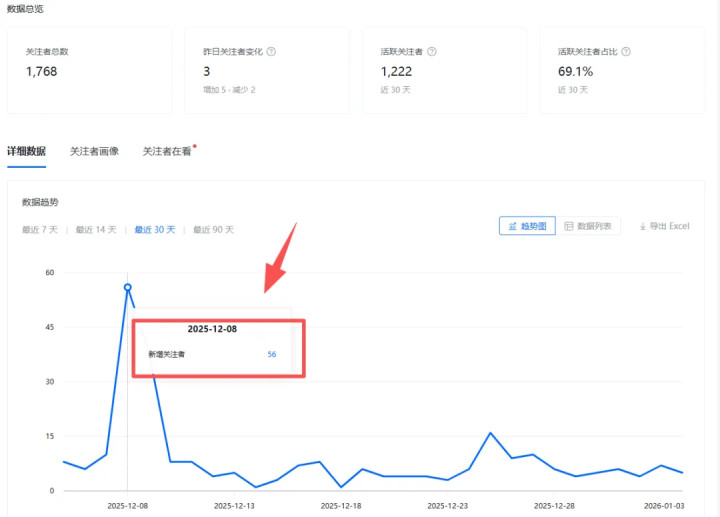Open the 详细数据 tab

[x=26, y=152]
